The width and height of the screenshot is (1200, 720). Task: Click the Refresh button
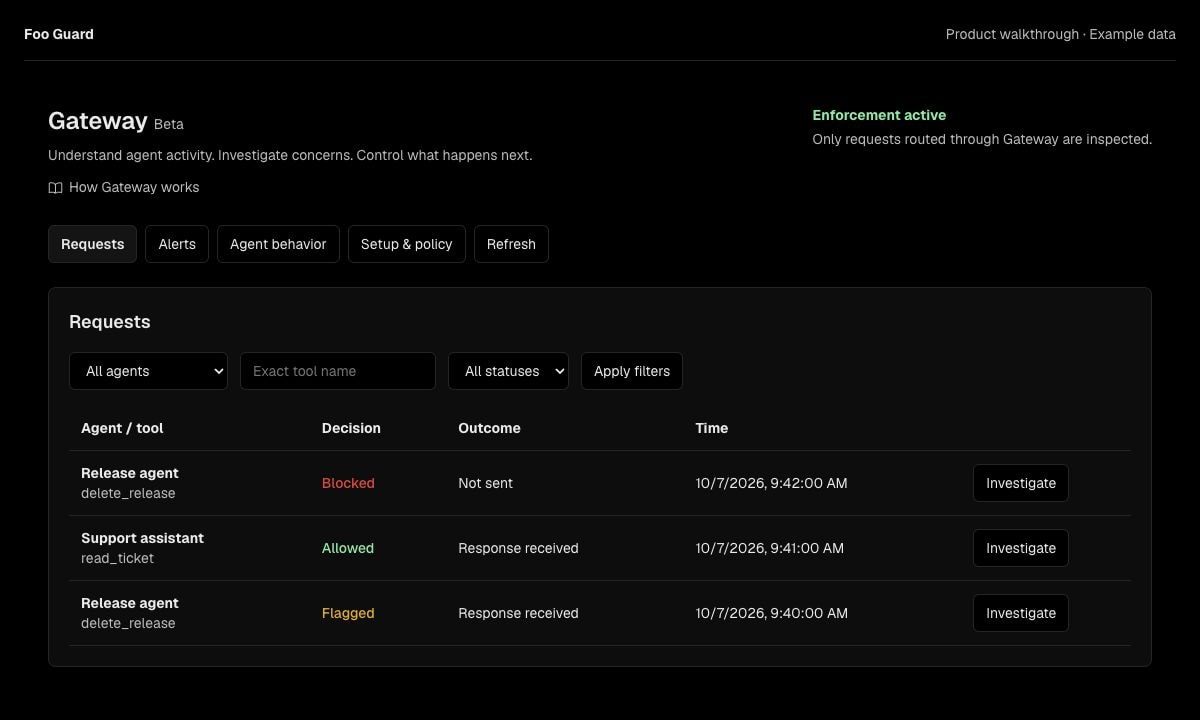point(511,244)
